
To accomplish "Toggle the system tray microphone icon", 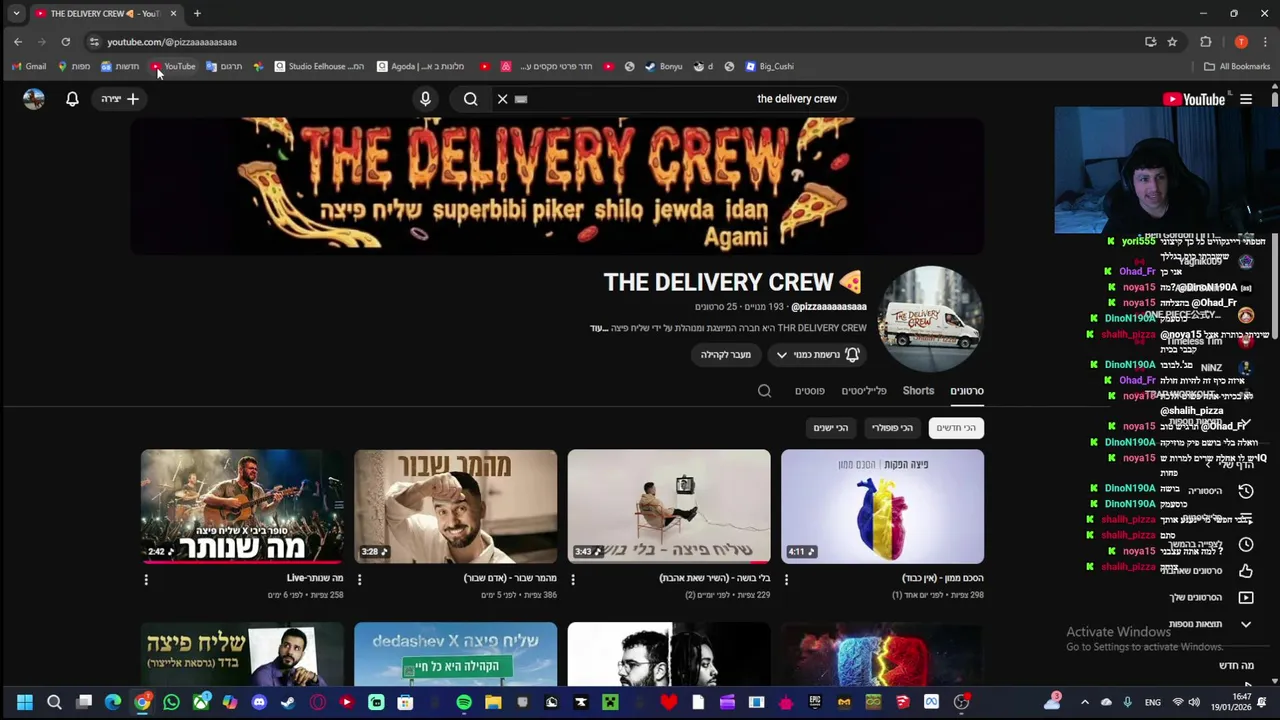I will tap(1127, 702).
